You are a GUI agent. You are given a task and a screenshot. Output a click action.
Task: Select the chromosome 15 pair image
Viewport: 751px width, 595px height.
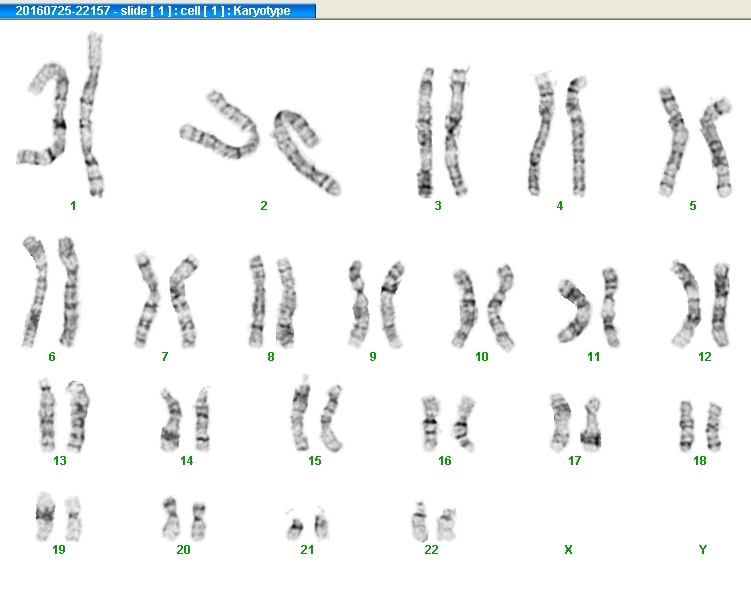[317, 413]
